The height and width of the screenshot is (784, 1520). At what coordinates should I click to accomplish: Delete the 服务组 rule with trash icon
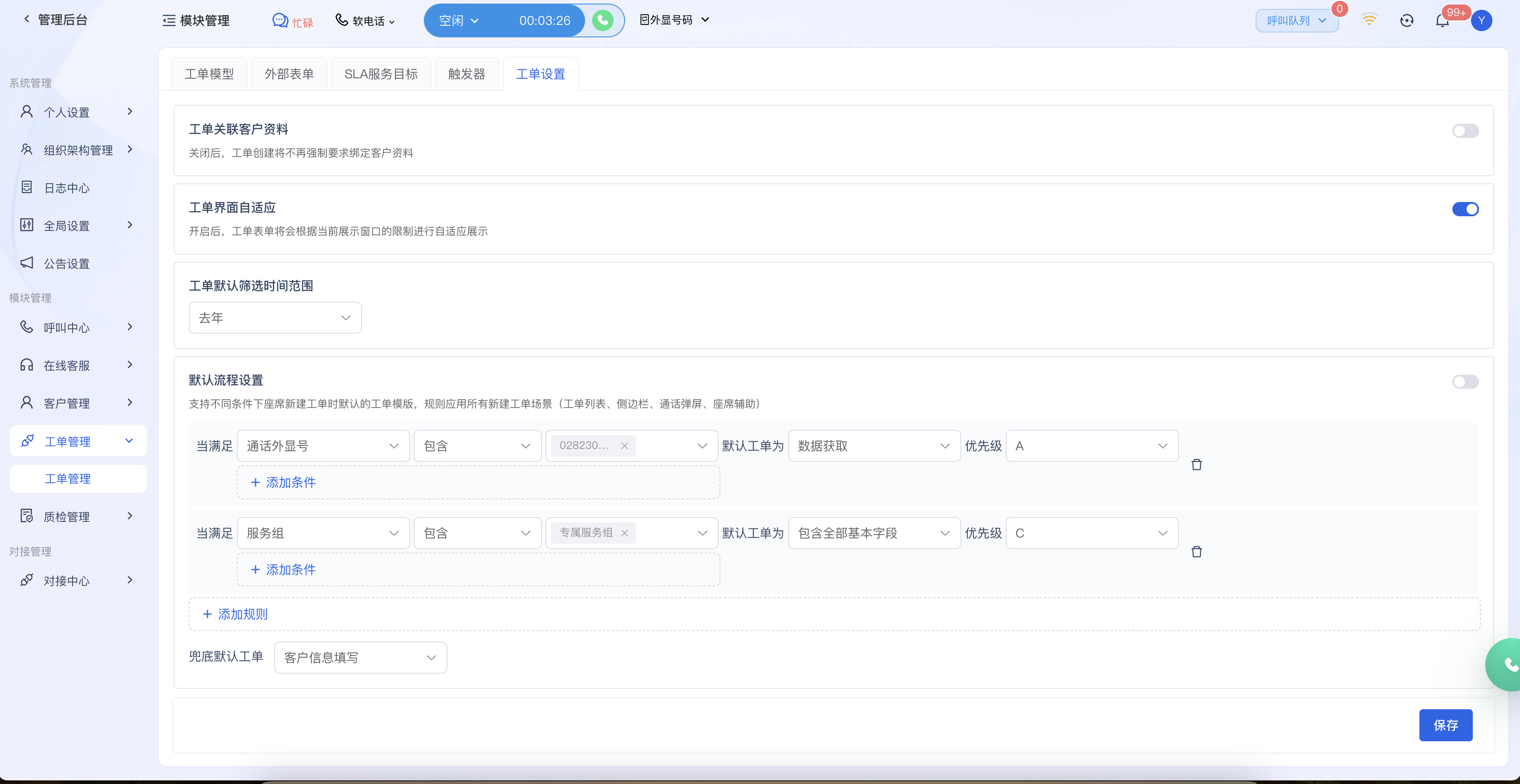coord(1196,552)
